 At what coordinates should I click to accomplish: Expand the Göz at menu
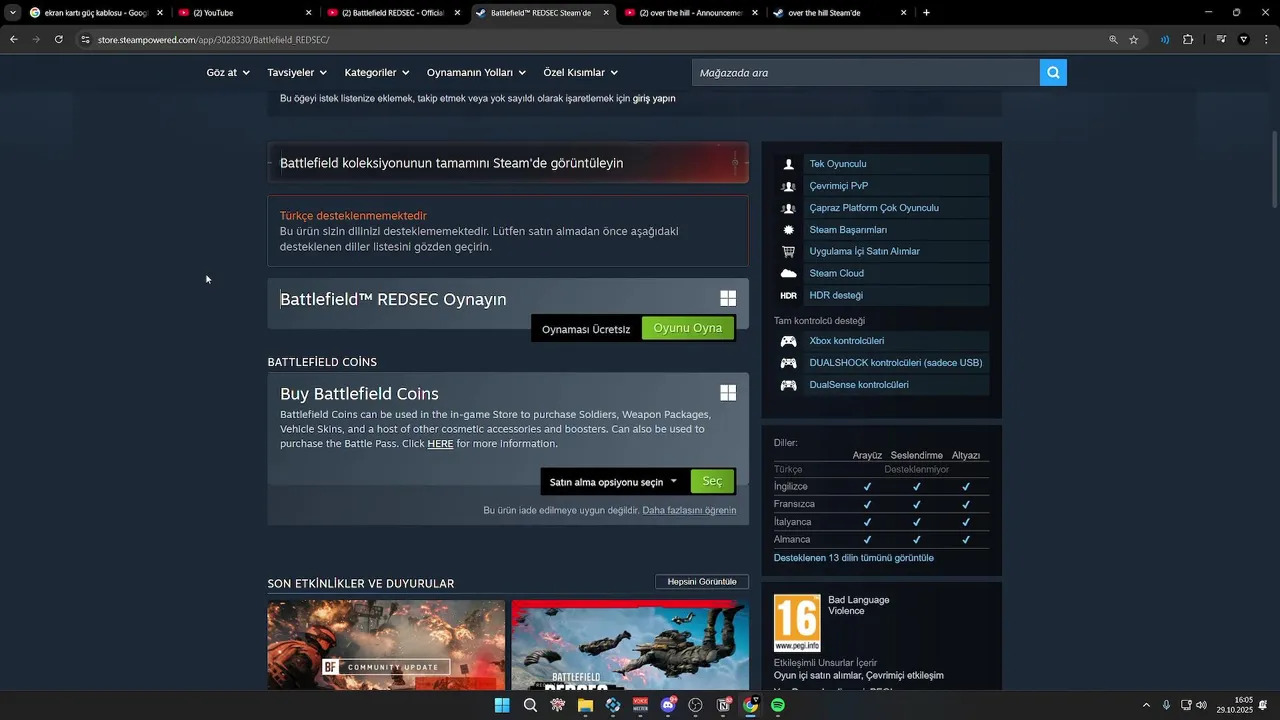coord(228,73)
